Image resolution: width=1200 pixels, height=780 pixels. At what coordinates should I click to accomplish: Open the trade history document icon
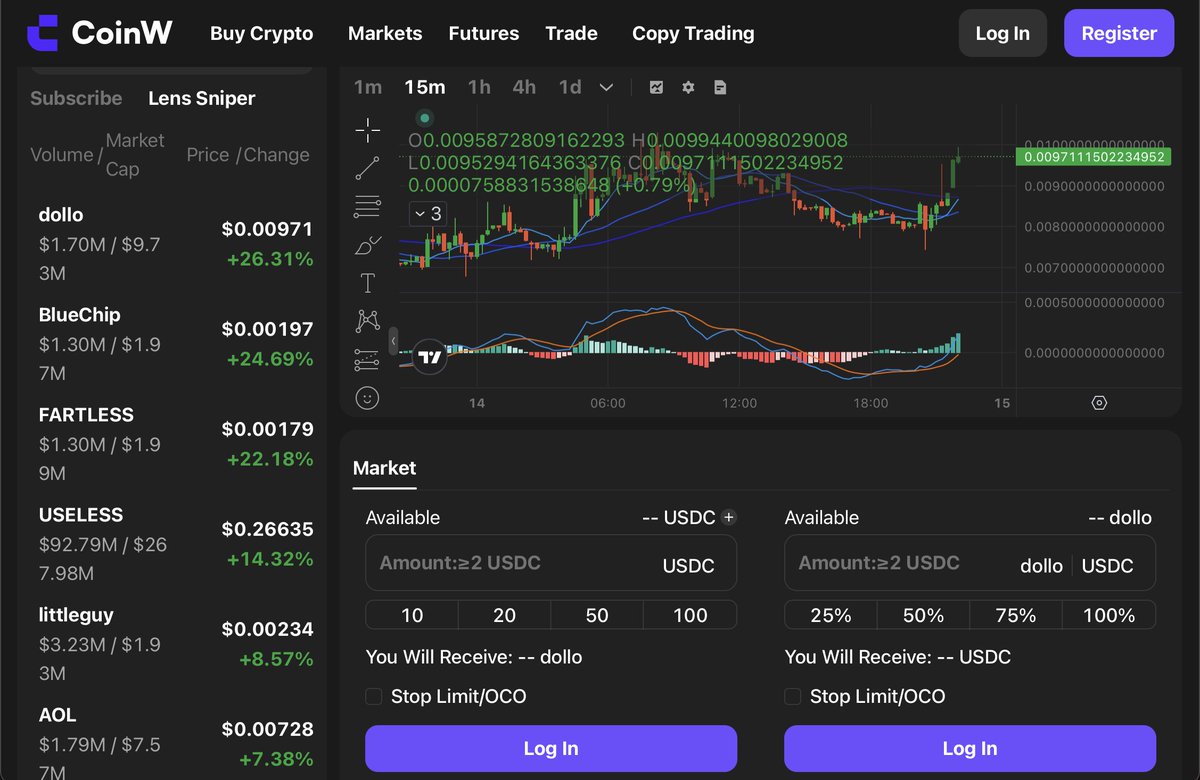720,87
